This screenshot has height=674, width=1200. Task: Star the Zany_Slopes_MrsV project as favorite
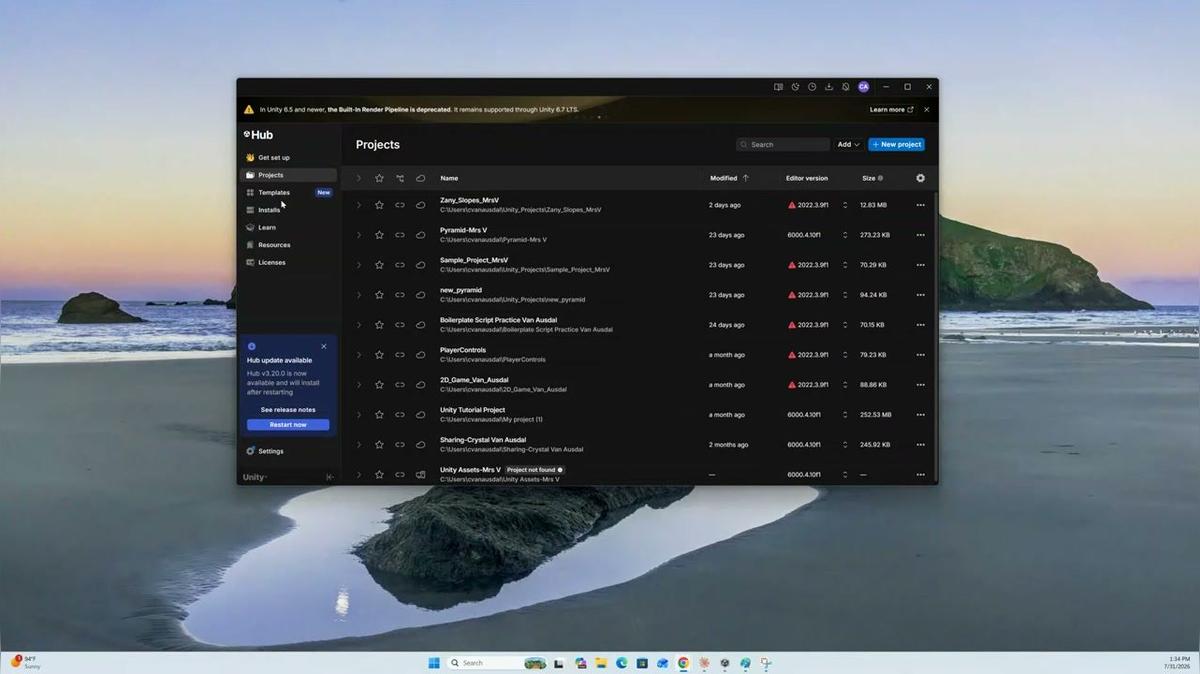tap(379, 205)
